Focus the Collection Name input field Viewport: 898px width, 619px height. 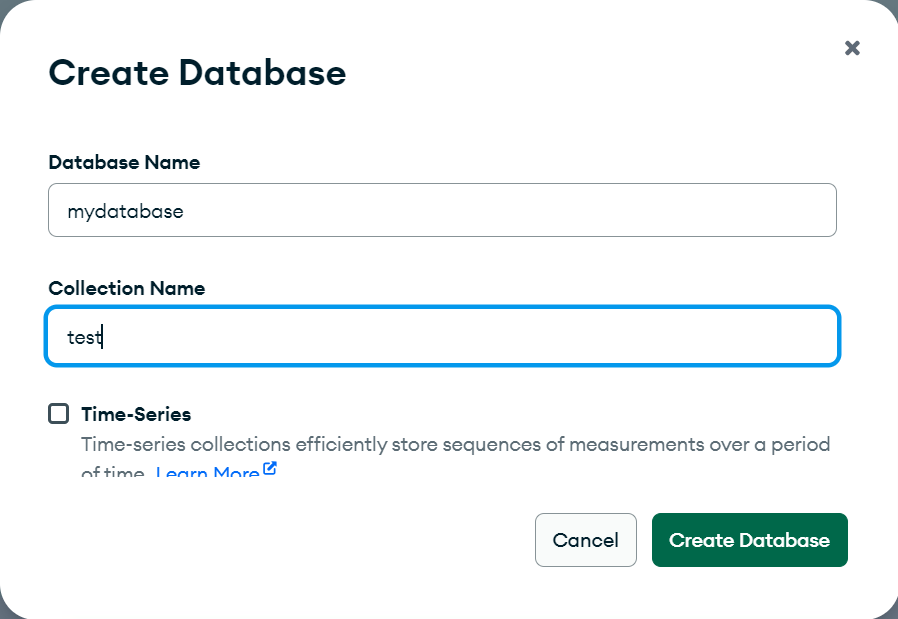coord(442,337)
